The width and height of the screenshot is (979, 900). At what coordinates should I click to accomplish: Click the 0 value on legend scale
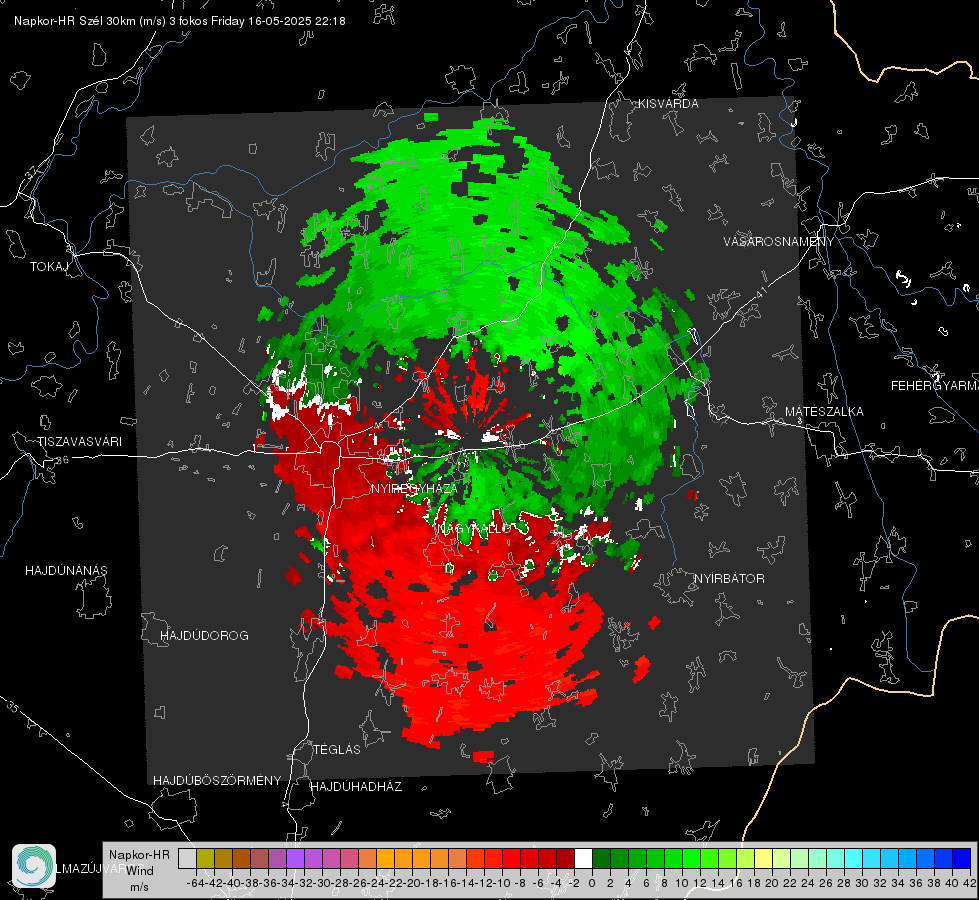click(592, 883)
